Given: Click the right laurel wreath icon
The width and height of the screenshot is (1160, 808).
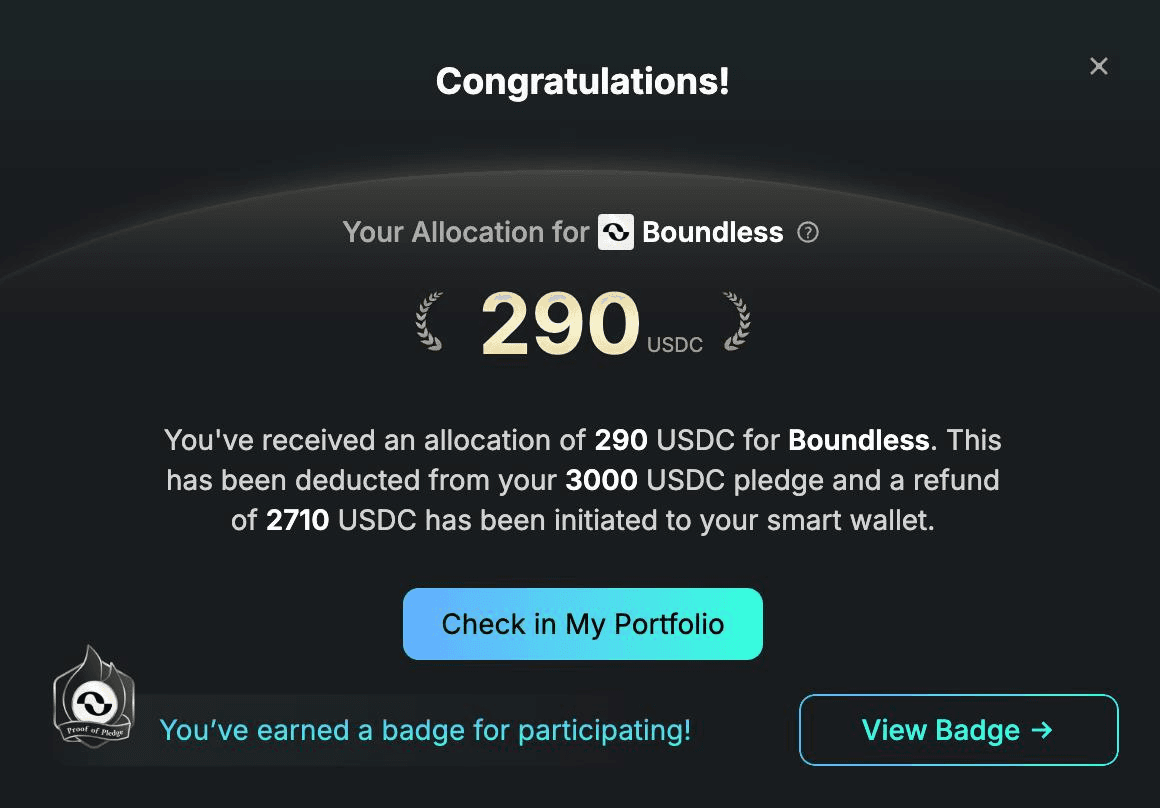Looking at the screenshot, I should (737, 321).
